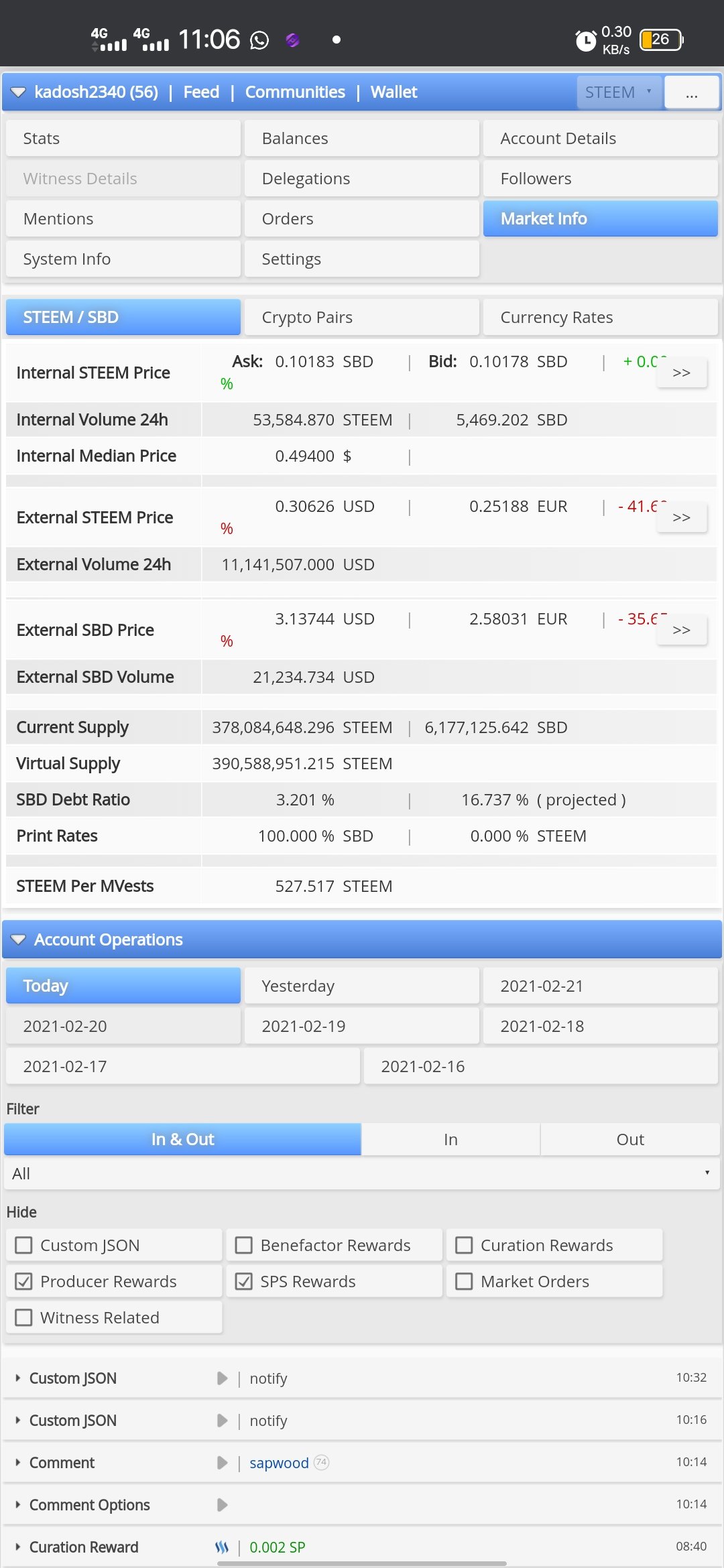
Task: Show operations for 2021-02-21
Action: tap(601, 986)
